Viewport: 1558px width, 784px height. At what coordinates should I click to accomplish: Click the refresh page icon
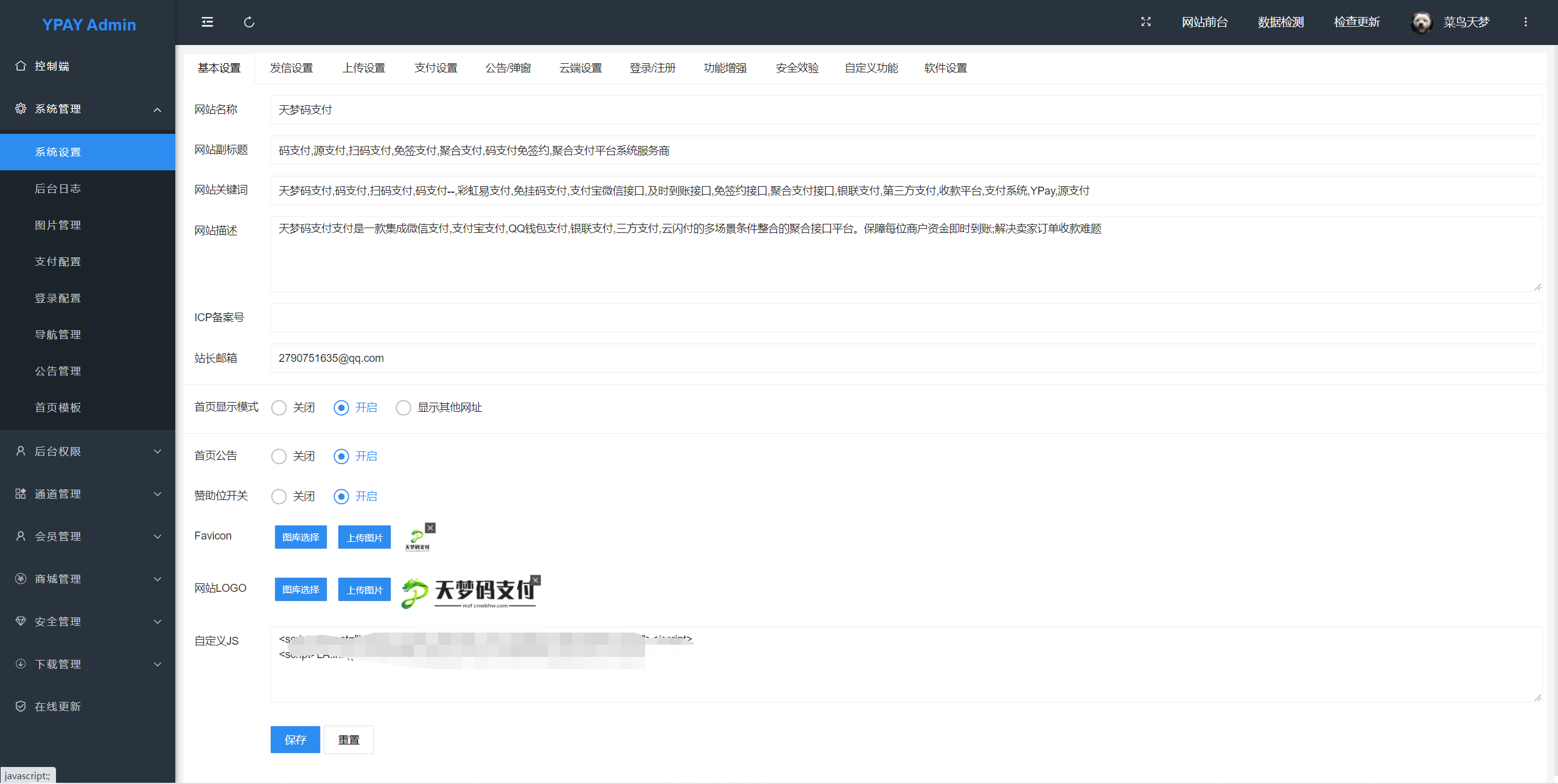pos(249,23)
